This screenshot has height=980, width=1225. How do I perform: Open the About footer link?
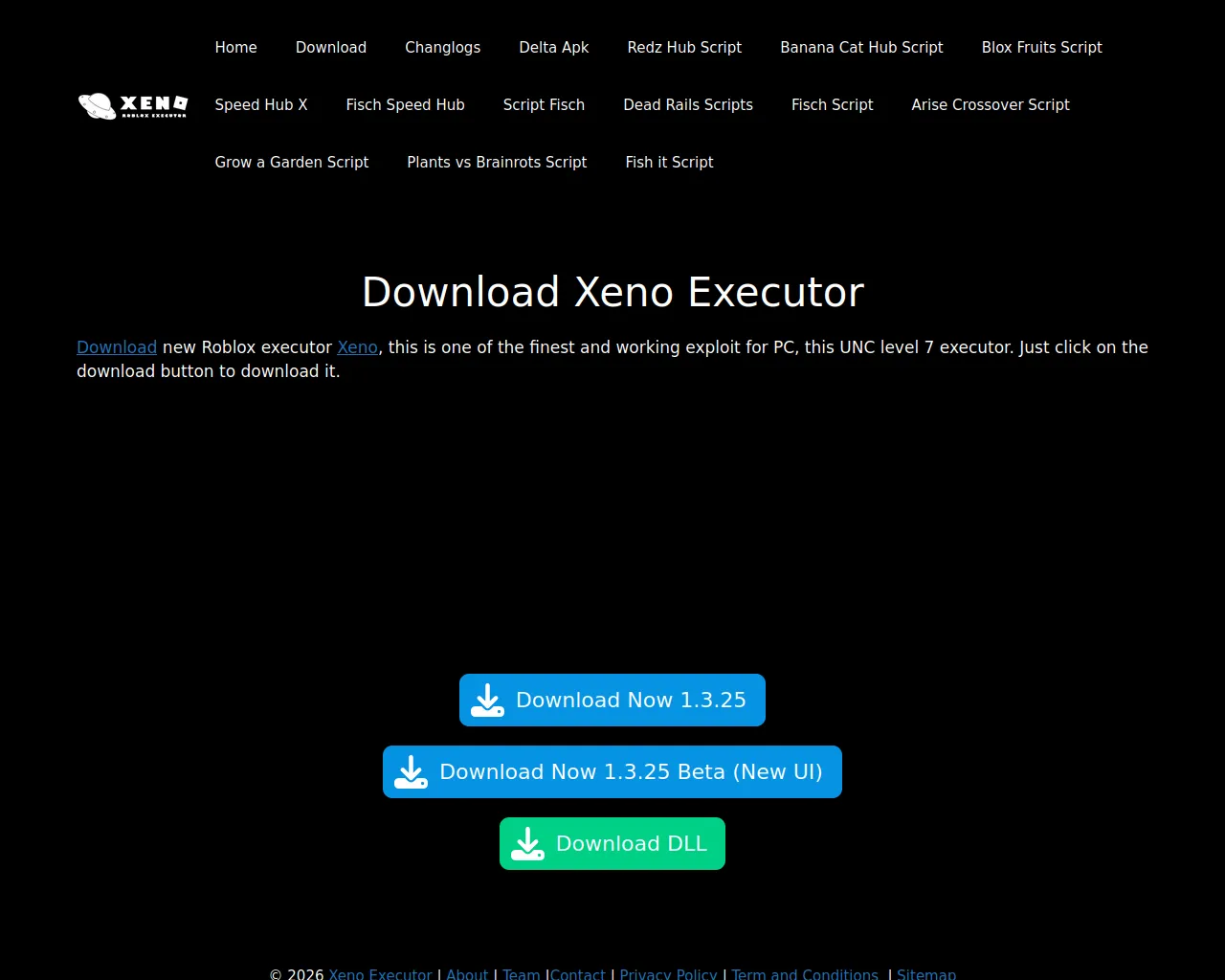(467, 974)
